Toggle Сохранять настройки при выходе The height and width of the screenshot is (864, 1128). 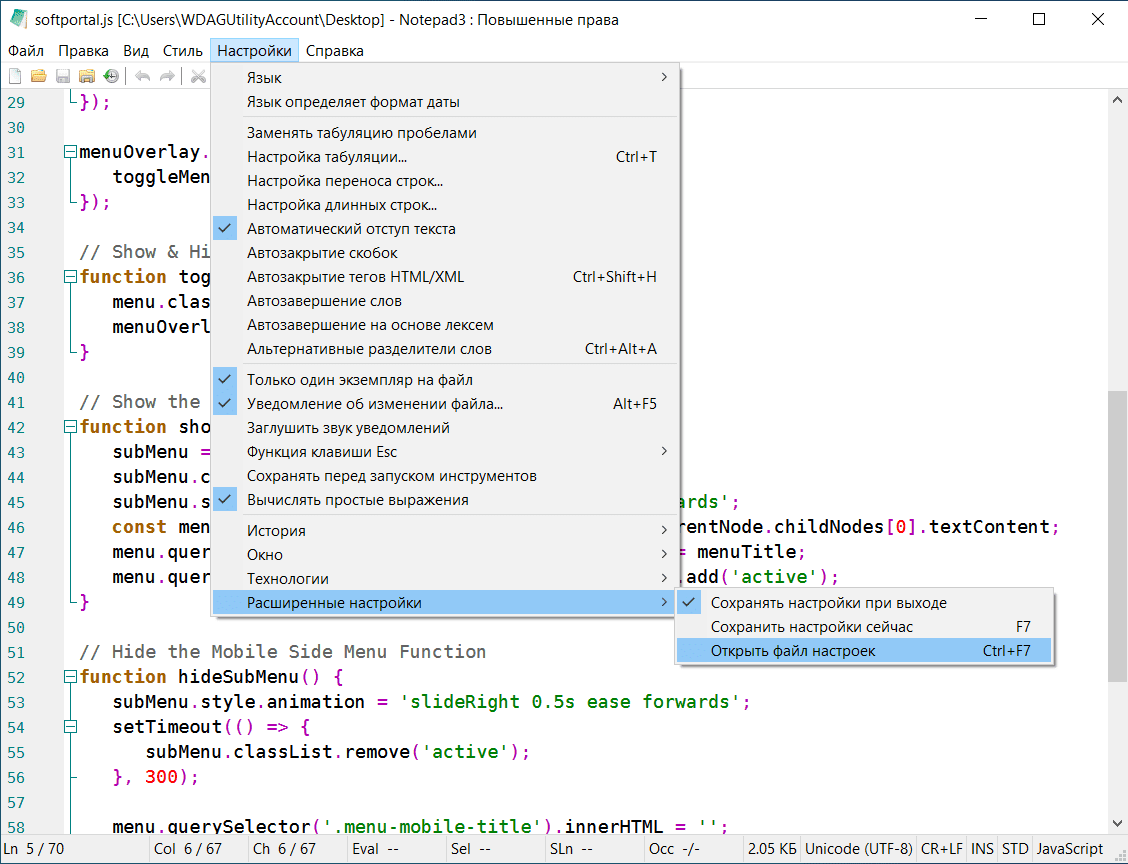828,603
